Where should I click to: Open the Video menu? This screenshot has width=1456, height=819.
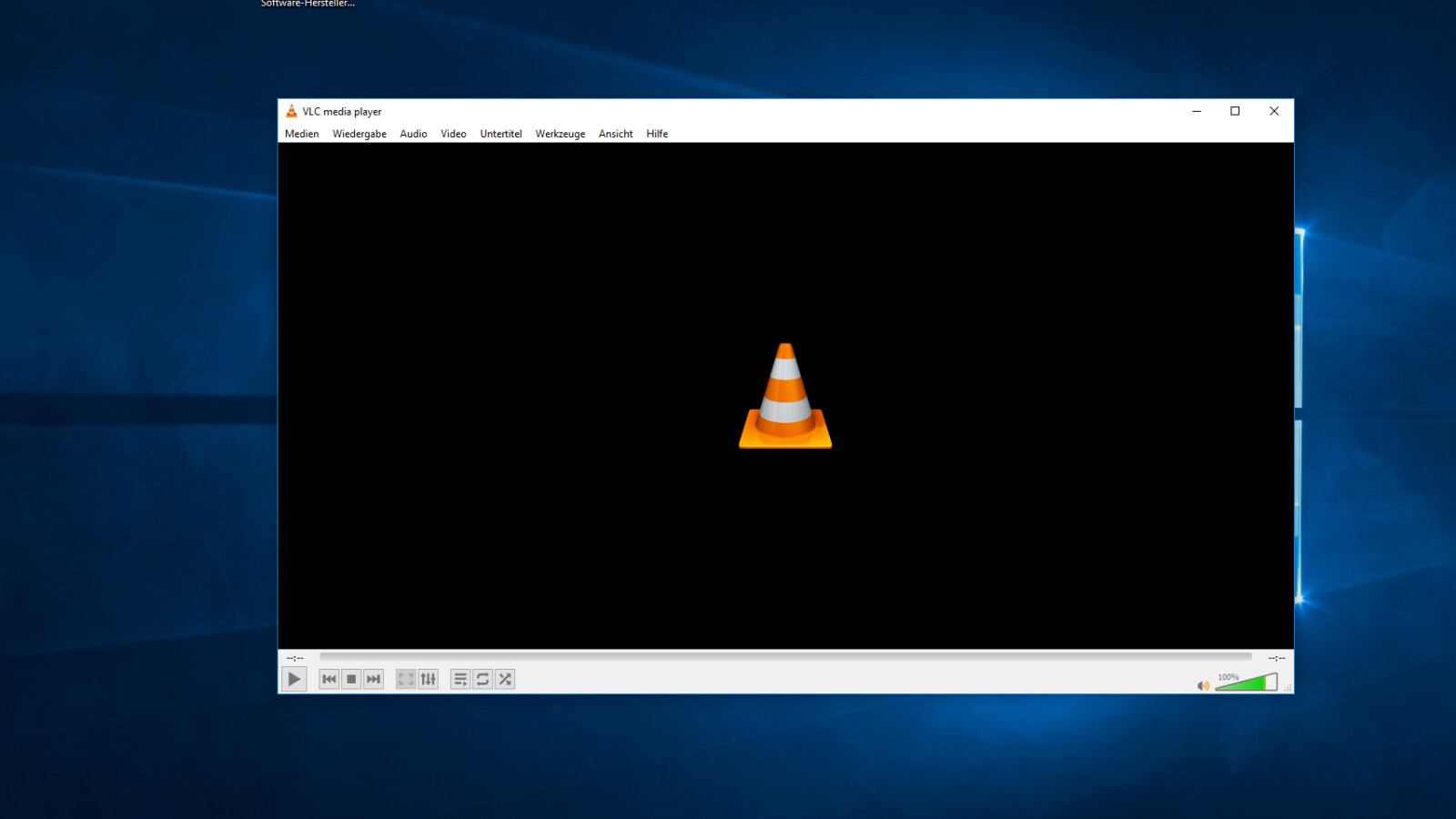tap(453, 134)
